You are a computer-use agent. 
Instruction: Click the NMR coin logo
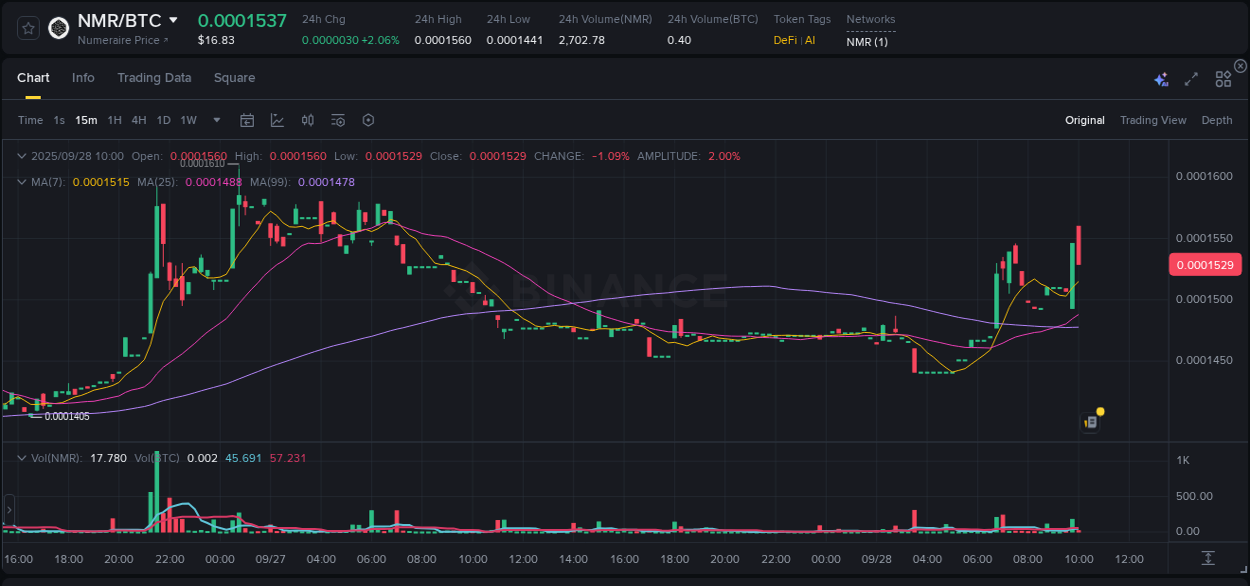point(58,27)
